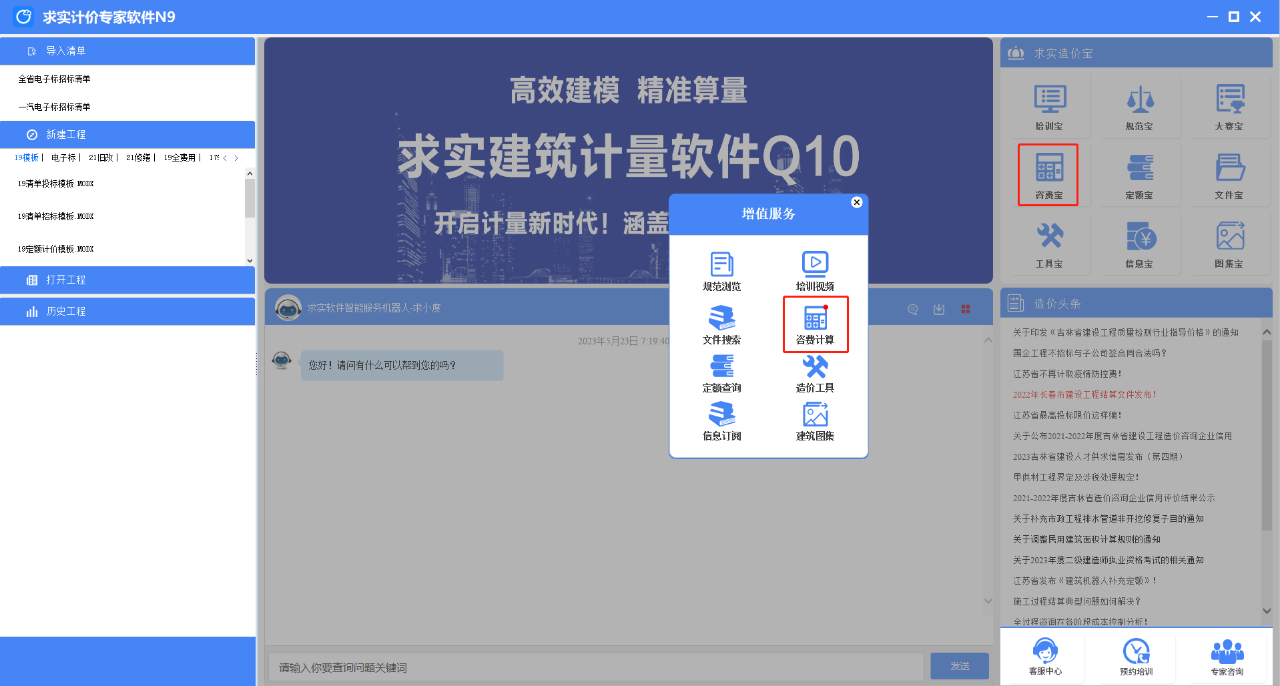Maximize the 求实计价专家软件N9 window
Viewport: 1280px width, 686px height.
pos(1234,17)
